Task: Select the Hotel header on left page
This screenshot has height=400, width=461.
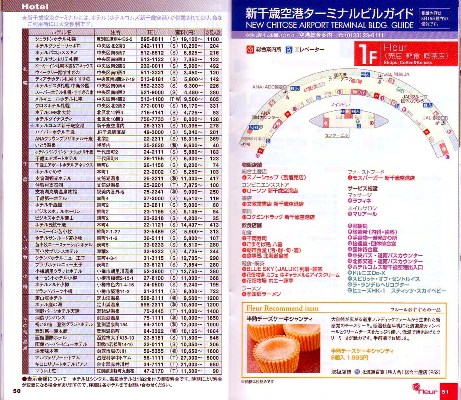Action: (35, 6)
